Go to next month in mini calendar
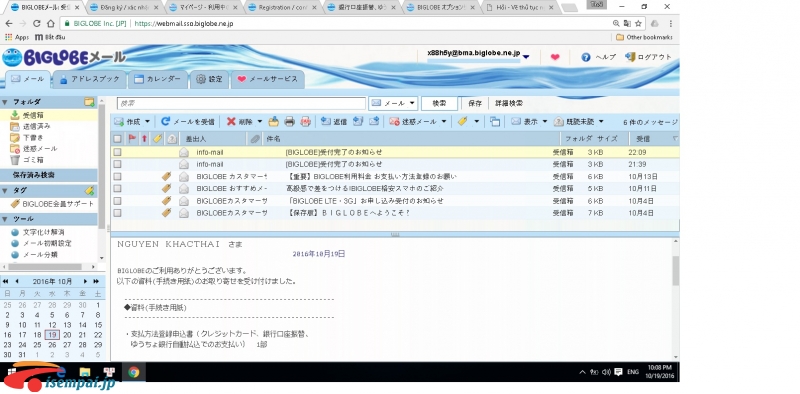Screen dimensions: 800x394 (85, 281)
